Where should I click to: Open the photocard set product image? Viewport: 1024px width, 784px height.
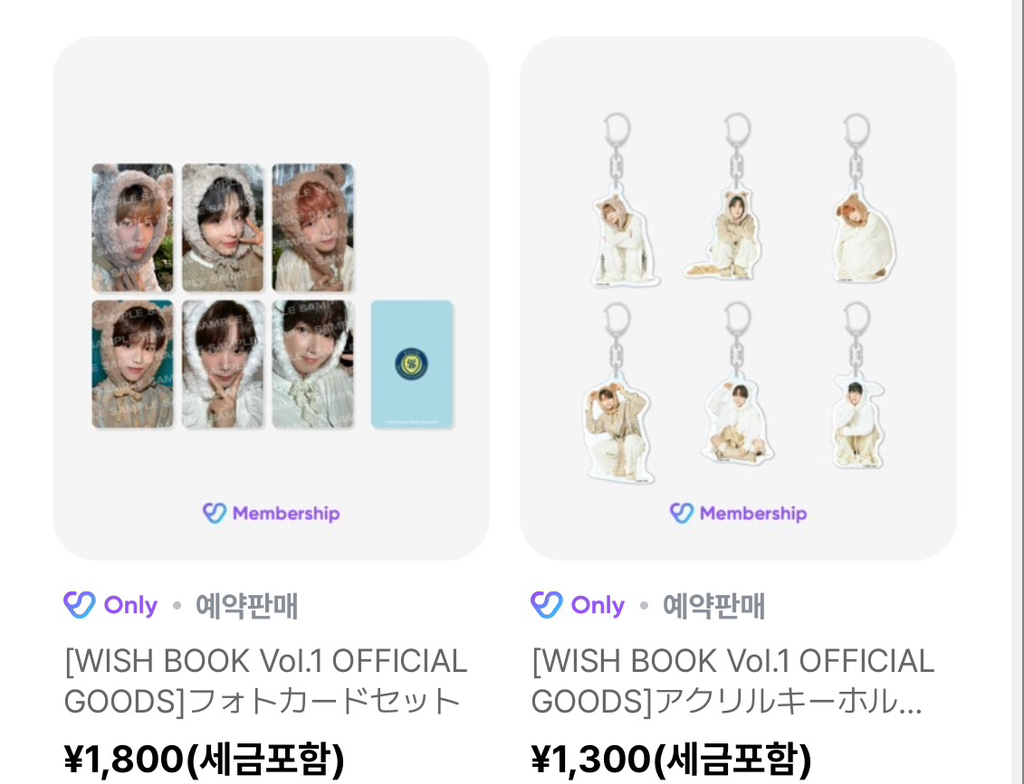point(271,298)
